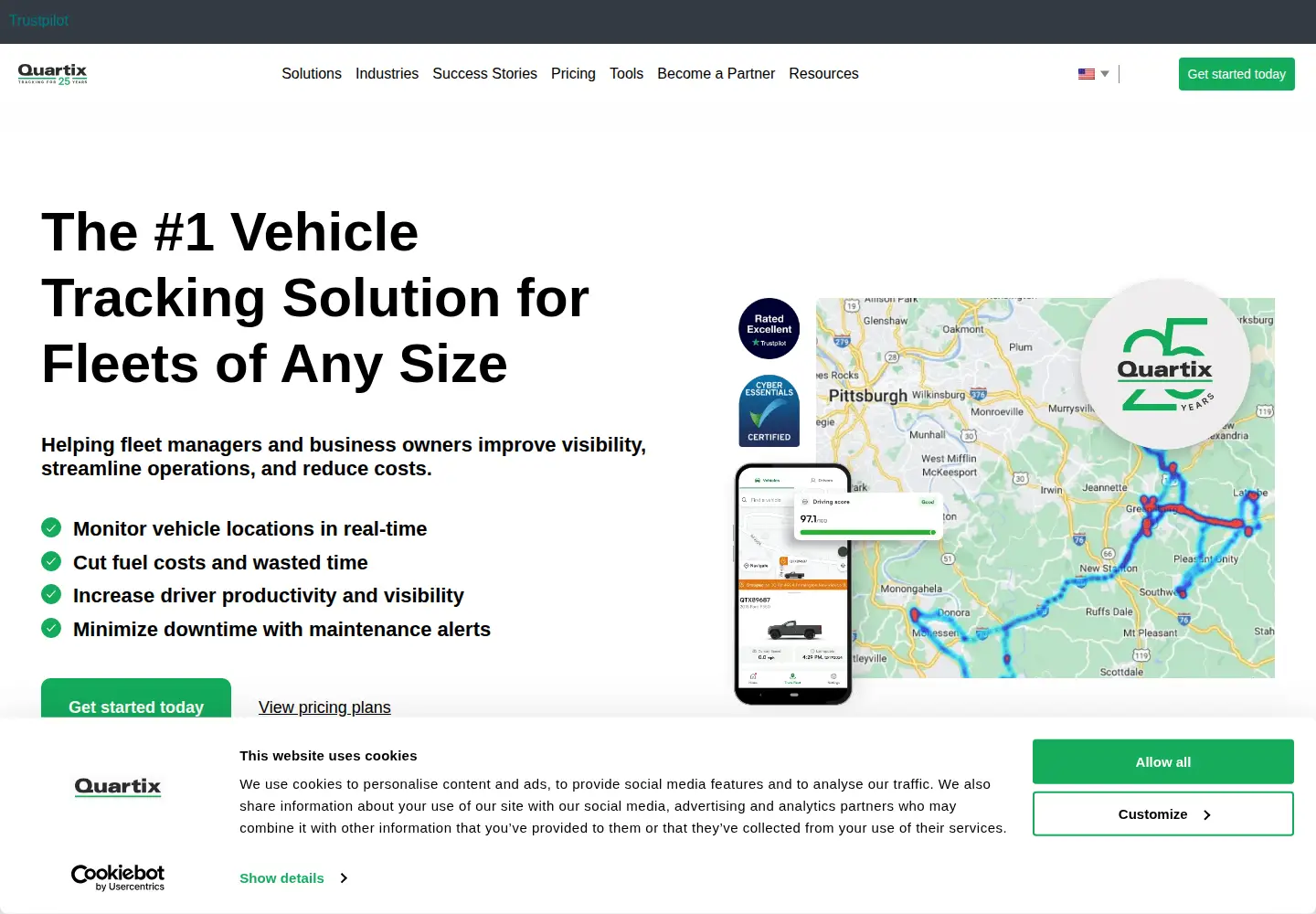Image resolution: width=1316 pixels, height=914 pixels.
Task: Follow the View pricing plans link
Action: coord(324,707)
